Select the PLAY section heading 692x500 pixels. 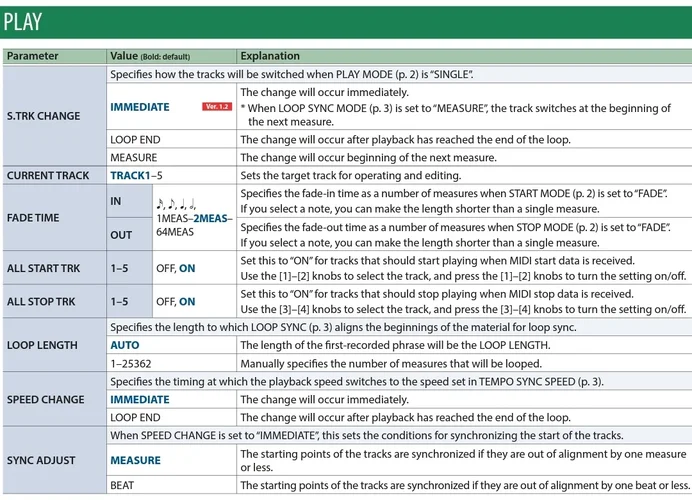click(x=23, y=22)
